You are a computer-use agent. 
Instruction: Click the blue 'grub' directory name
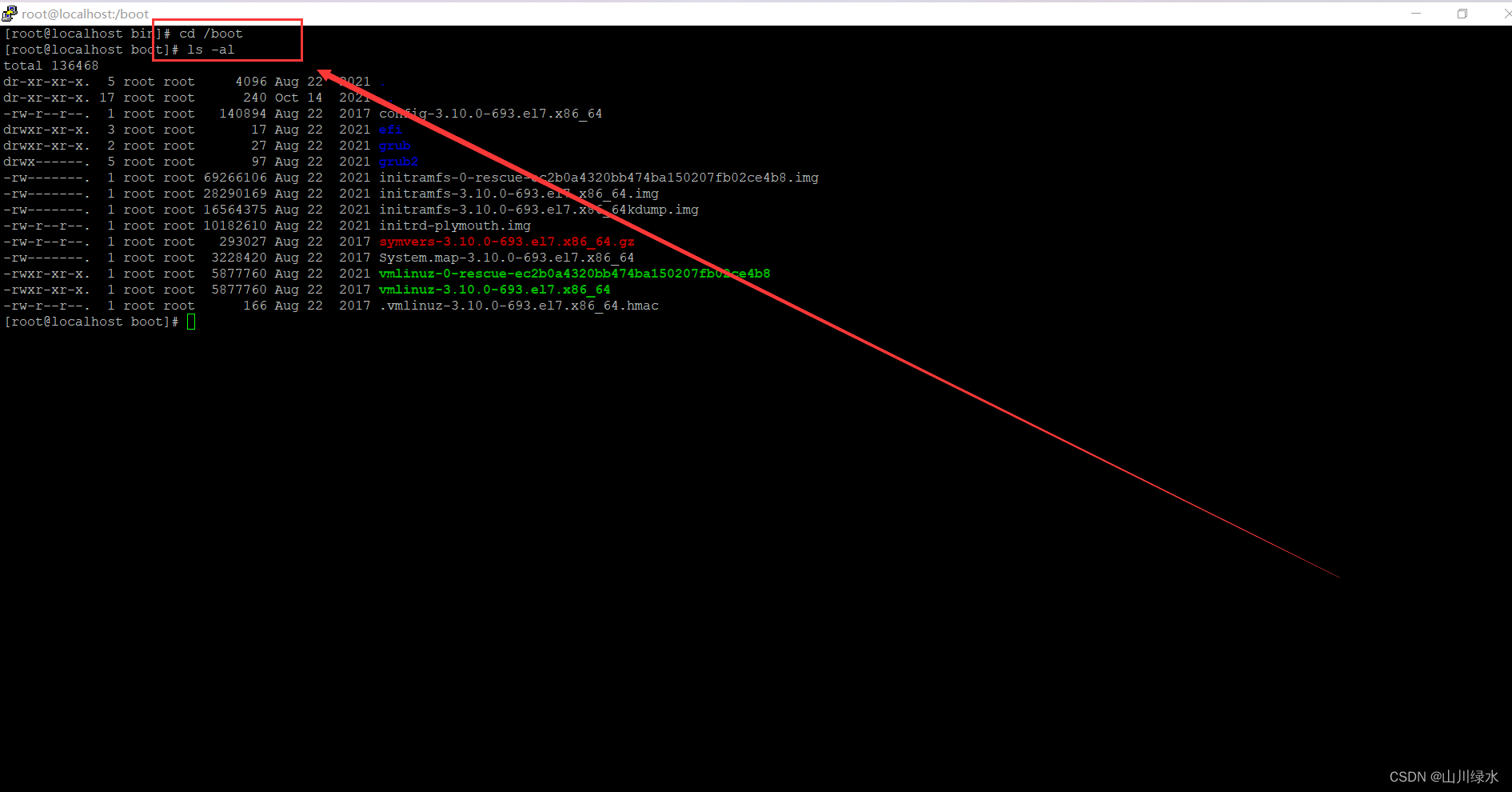click(395, 146)
